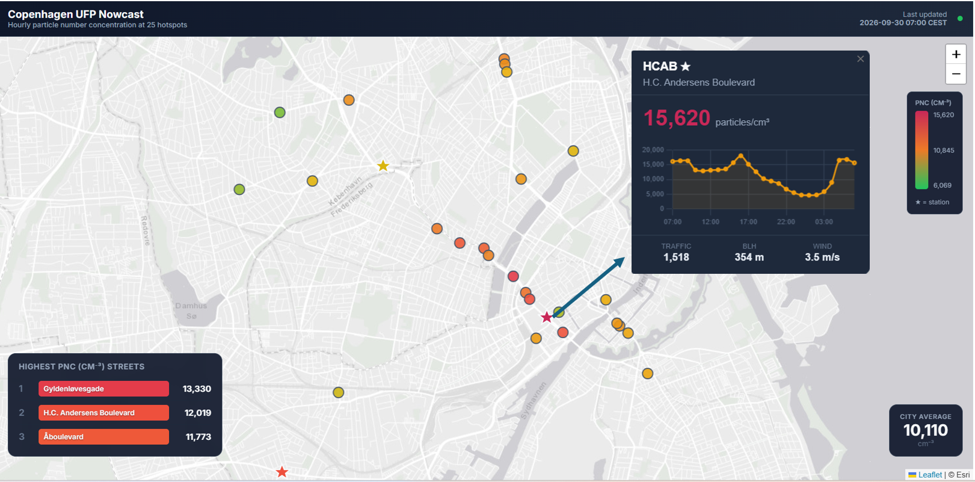The image size is (975, 482).
Task: Click the 07:00 axis label on popup chart
Action: point(673,221)
